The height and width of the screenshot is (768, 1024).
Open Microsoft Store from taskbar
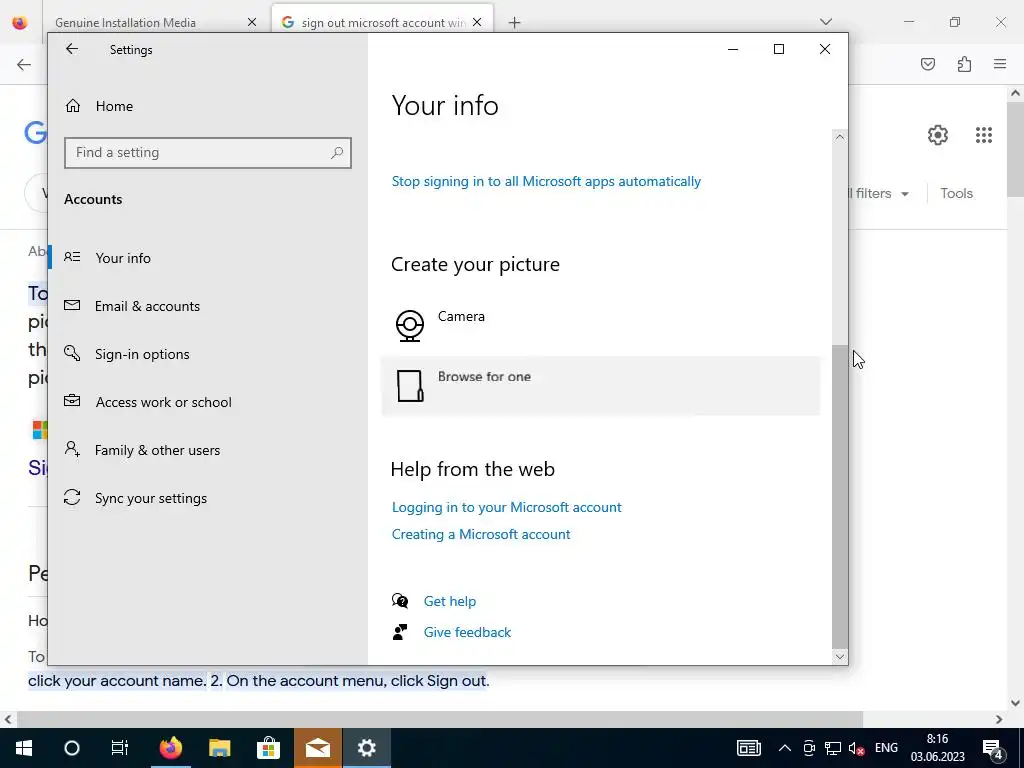click(x=268, y=748)
